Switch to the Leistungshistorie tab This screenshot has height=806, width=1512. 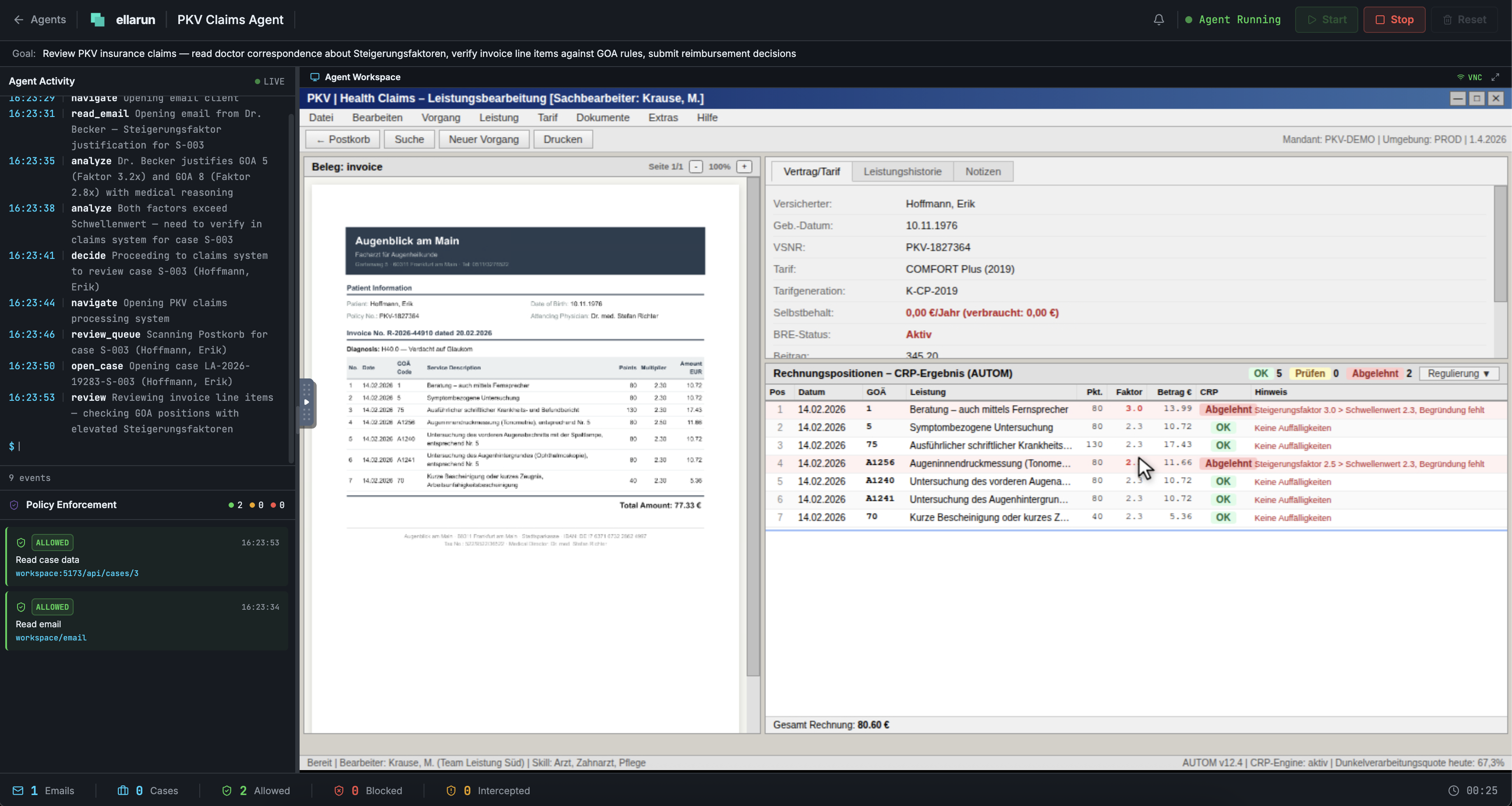tap(902, 171)
